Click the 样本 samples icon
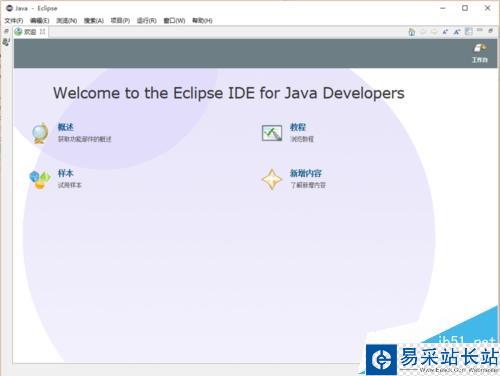500x376 pixels. point(40,180)
